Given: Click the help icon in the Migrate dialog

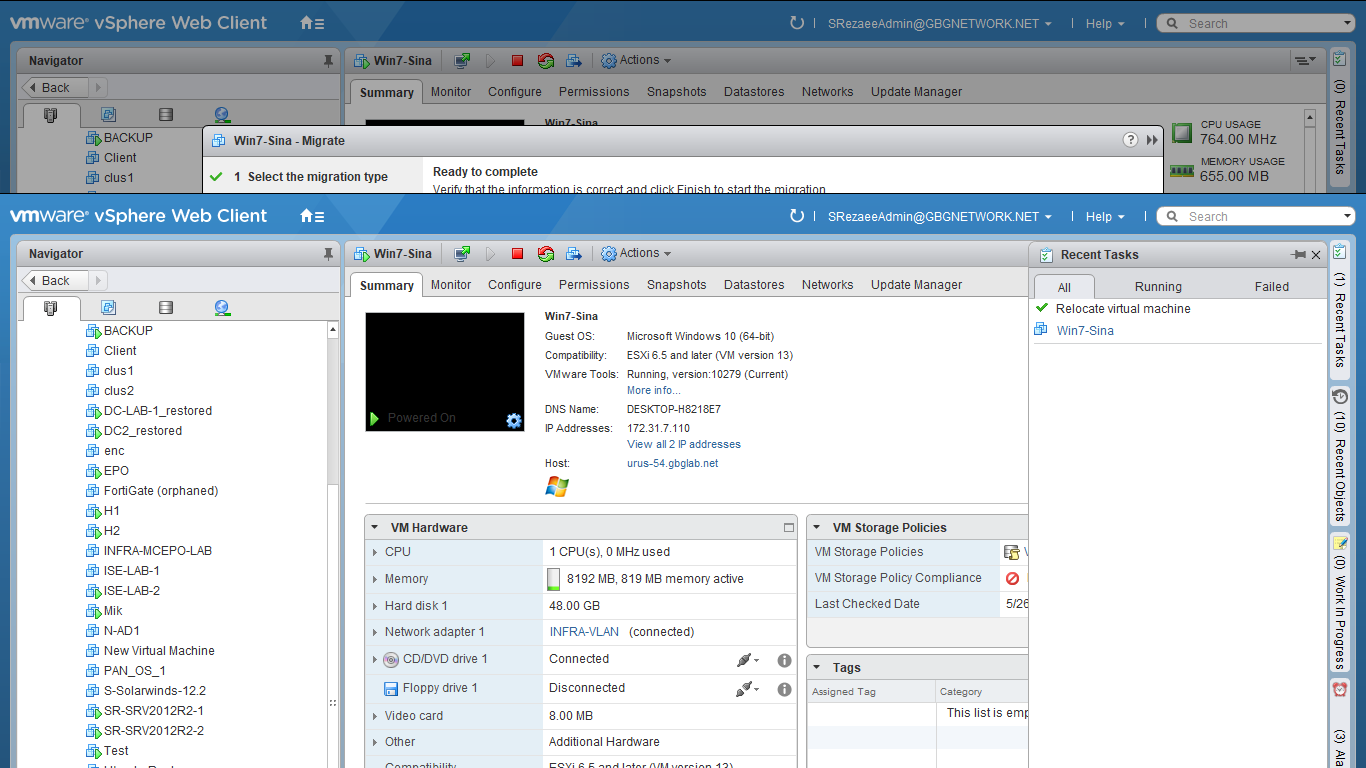Looking at the screenshot, I should click(x=1130, y=140).
